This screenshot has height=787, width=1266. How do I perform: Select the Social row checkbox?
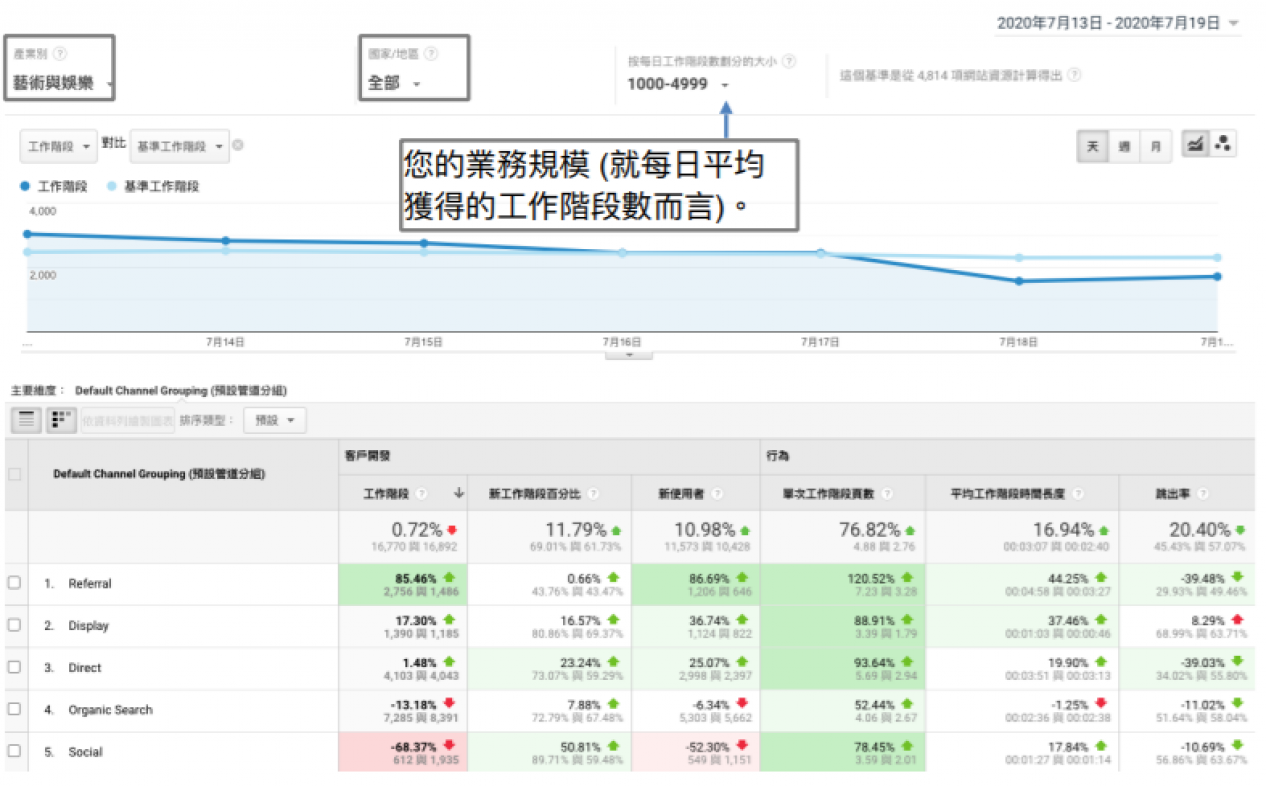click(x=14, y=751)
